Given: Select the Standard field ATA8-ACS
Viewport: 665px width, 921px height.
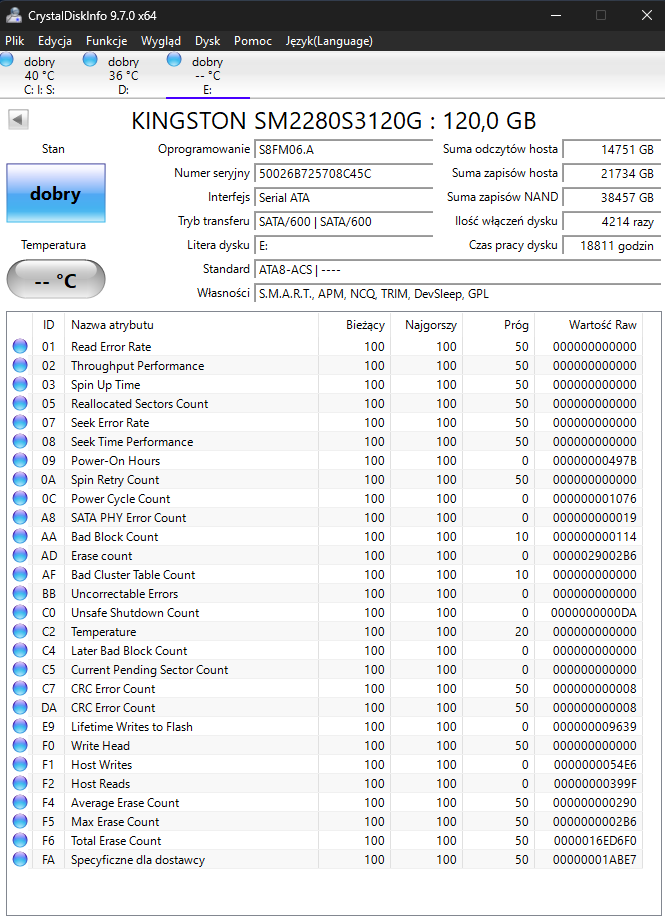Looking at the screenshot, I should tap(458, 270).
